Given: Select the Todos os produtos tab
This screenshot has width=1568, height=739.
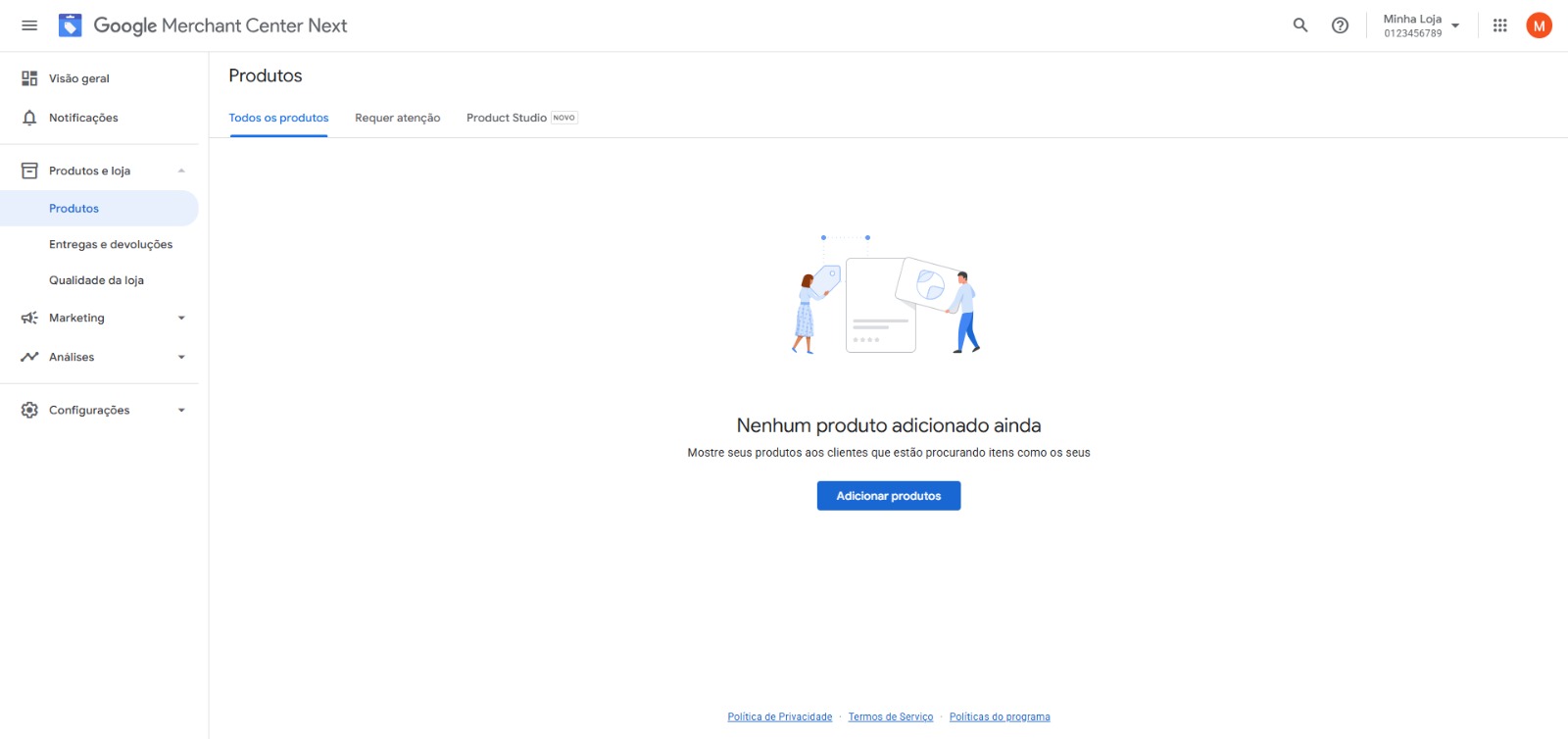Looking at the screenshot, I should (x=278, y=118).
